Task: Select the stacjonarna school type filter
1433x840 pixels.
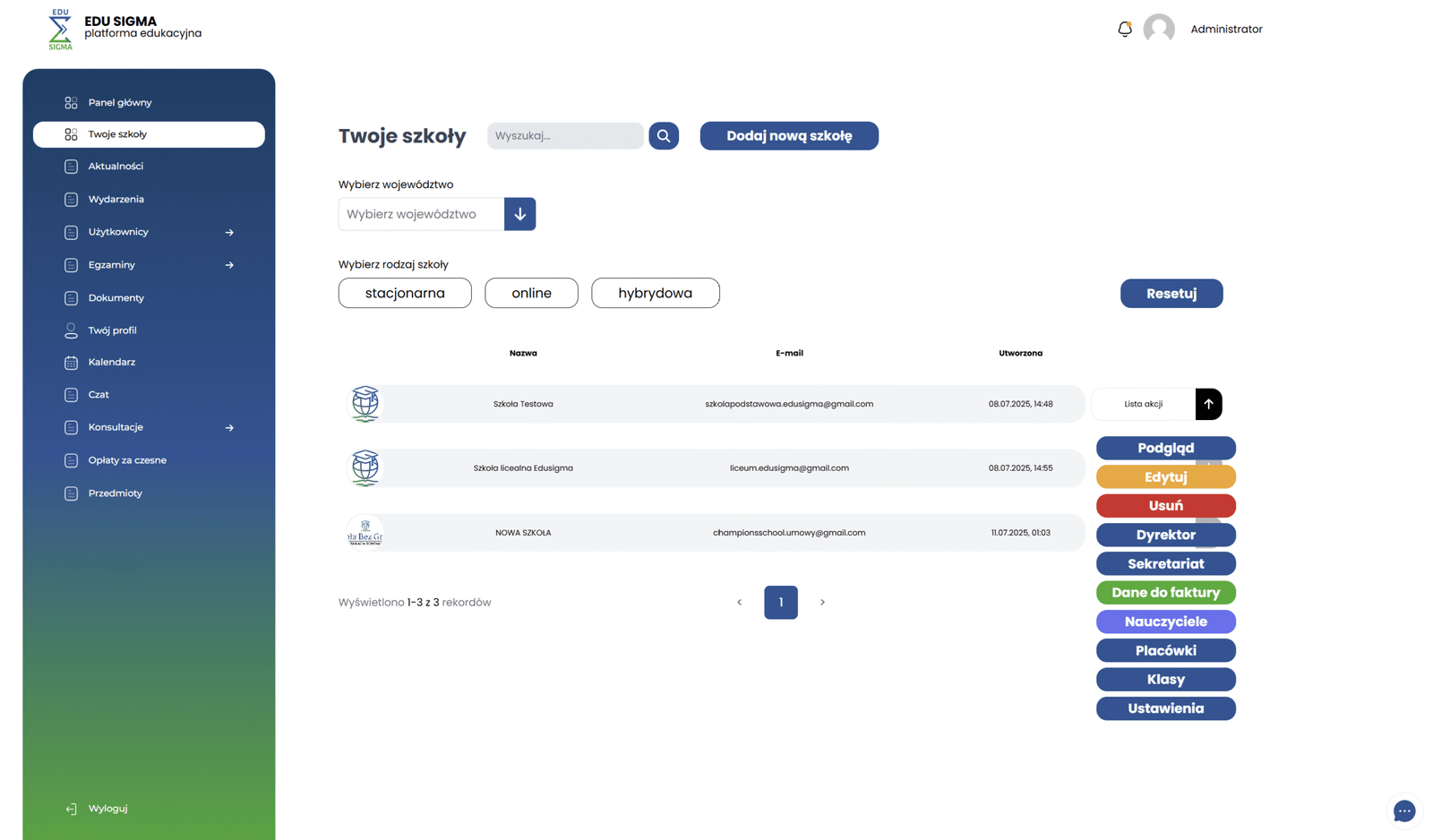Action: 405,294
